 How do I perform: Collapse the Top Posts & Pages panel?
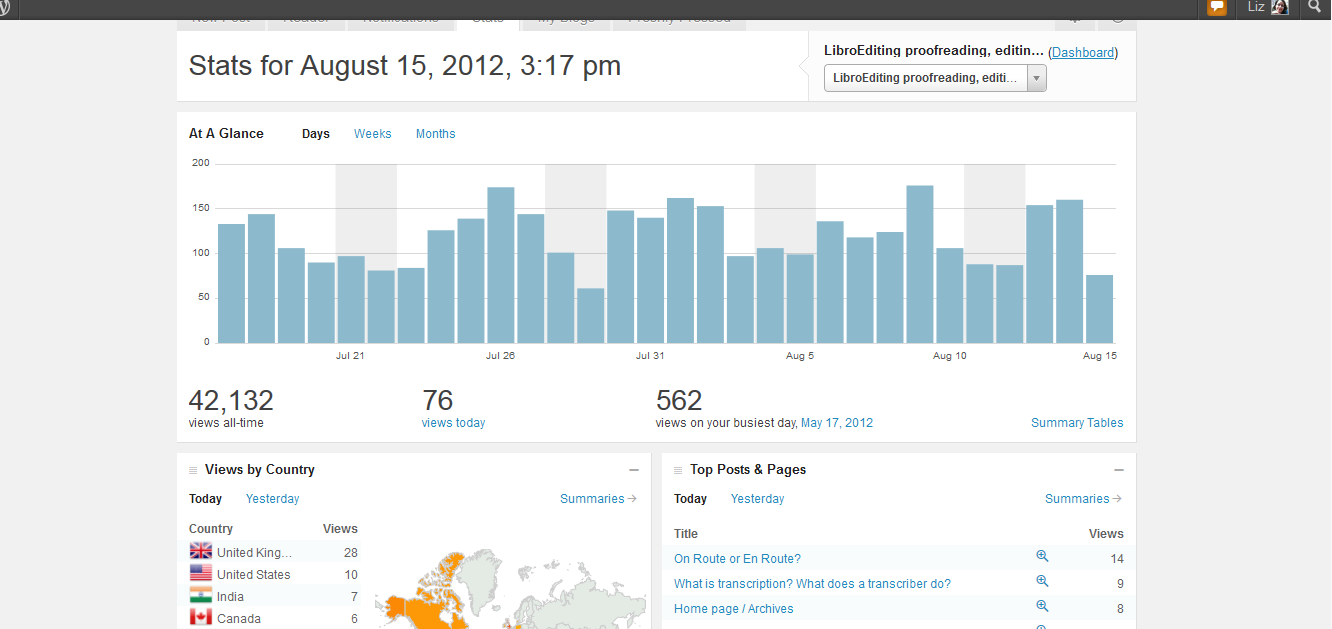click(x=1119, y=470)
